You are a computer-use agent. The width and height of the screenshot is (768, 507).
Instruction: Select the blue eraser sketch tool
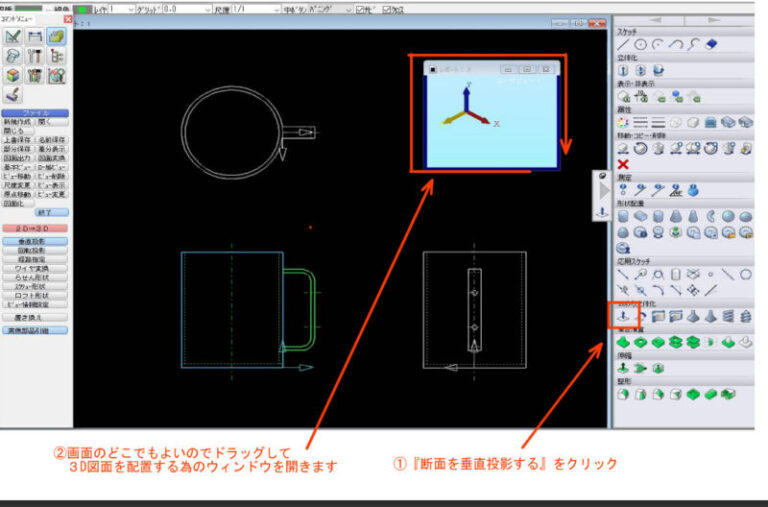(x=711, y=45)
